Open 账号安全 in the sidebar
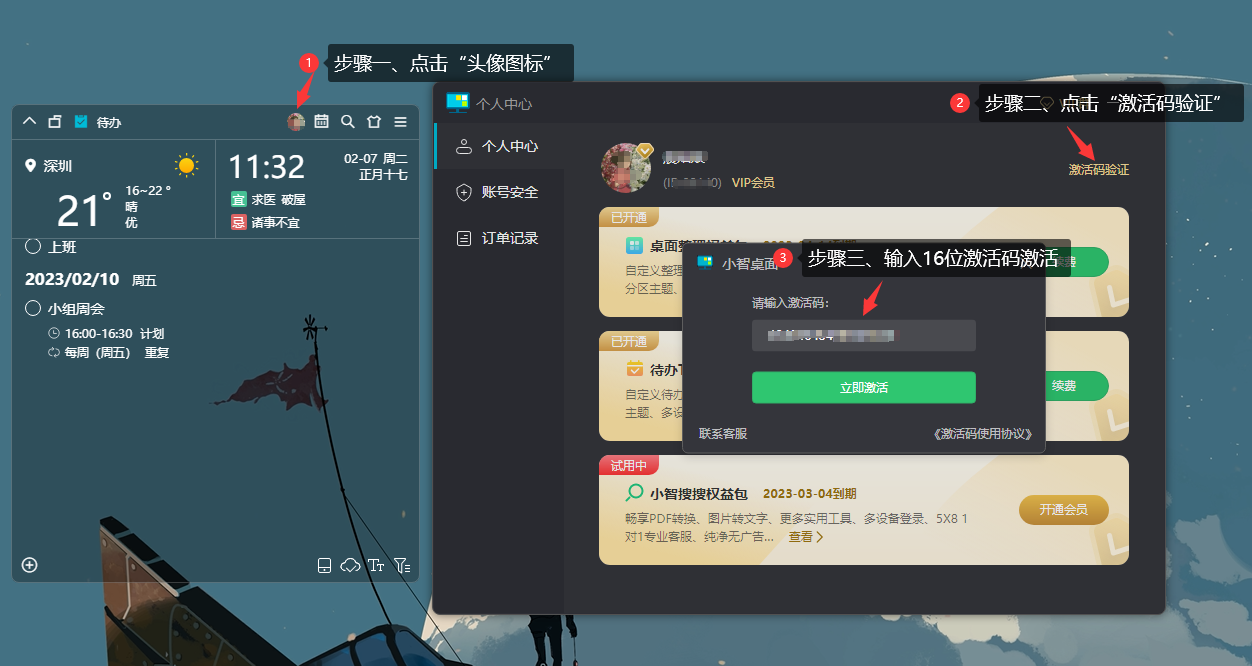 (x=500, y=192)
